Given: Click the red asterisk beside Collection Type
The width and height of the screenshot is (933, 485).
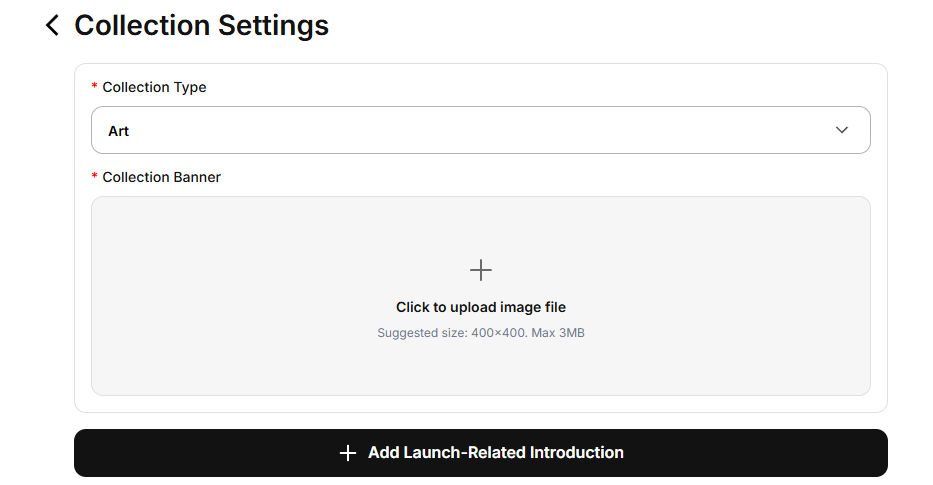Looking at the screenshot, I should click(95, 88).
